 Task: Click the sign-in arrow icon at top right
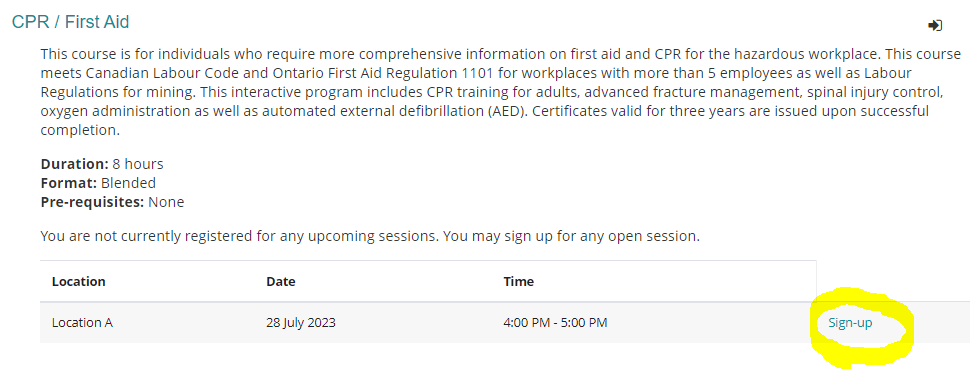[x=935, y=25]
